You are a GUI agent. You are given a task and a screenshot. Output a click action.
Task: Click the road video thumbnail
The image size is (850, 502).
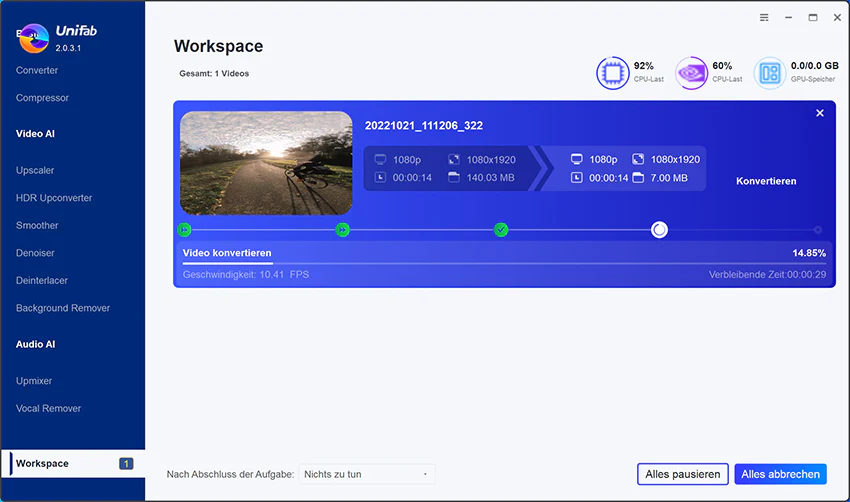pyautogui.click(x=266, y=163)
